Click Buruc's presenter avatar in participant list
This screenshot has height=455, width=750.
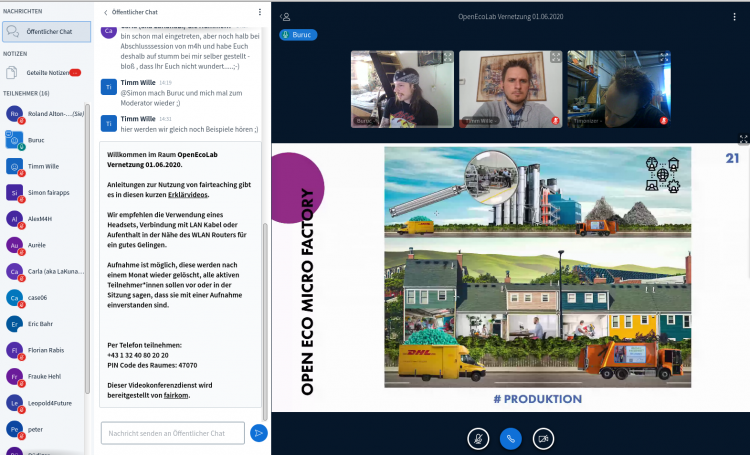[x=15, y=140]
